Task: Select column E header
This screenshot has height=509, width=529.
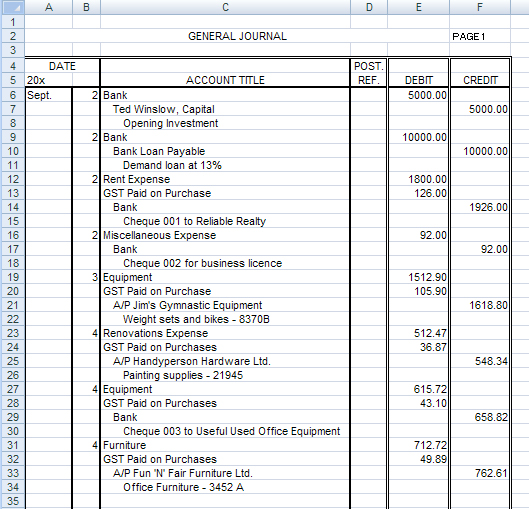Action: [419, 7]
